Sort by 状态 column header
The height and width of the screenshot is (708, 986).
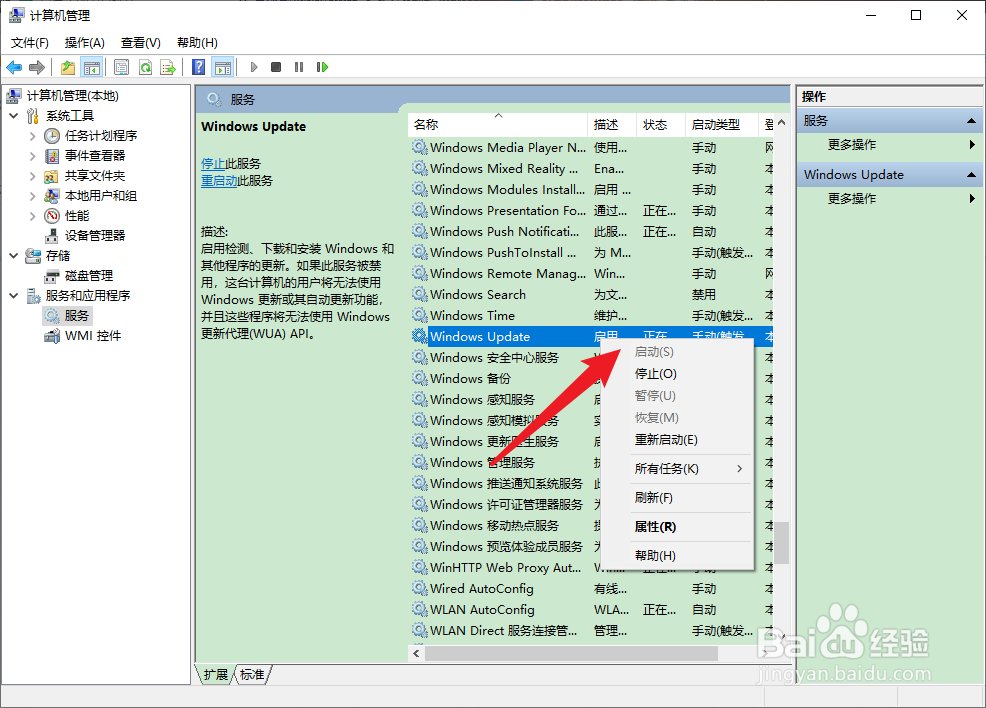click(660, 124)
